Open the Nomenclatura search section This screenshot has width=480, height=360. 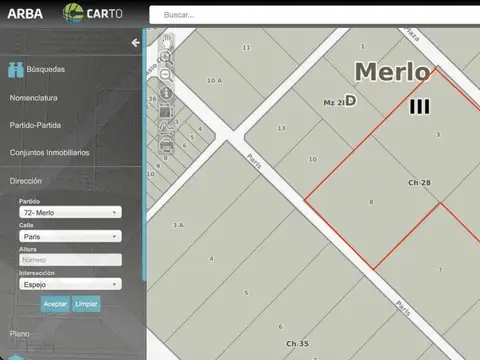click(33, 98)
